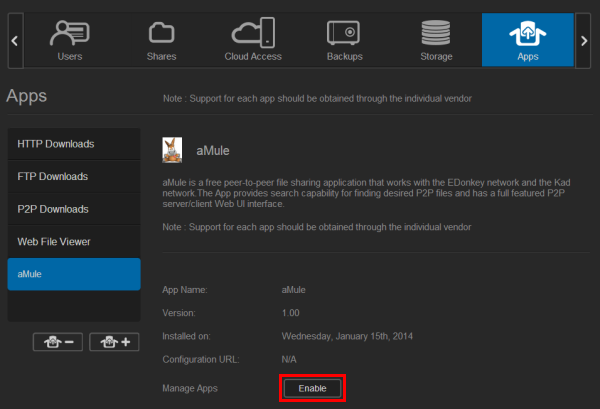Image resolution: width=600 pixels, height=409 pixels.
Task: Go to previous navigation items arrow
Action: (x=15, y=41)
